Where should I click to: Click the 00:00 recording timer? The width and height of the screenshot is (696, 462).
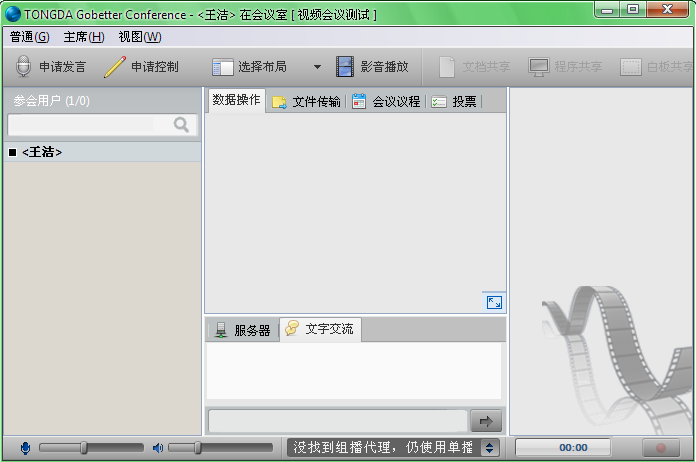click(563, 447)
